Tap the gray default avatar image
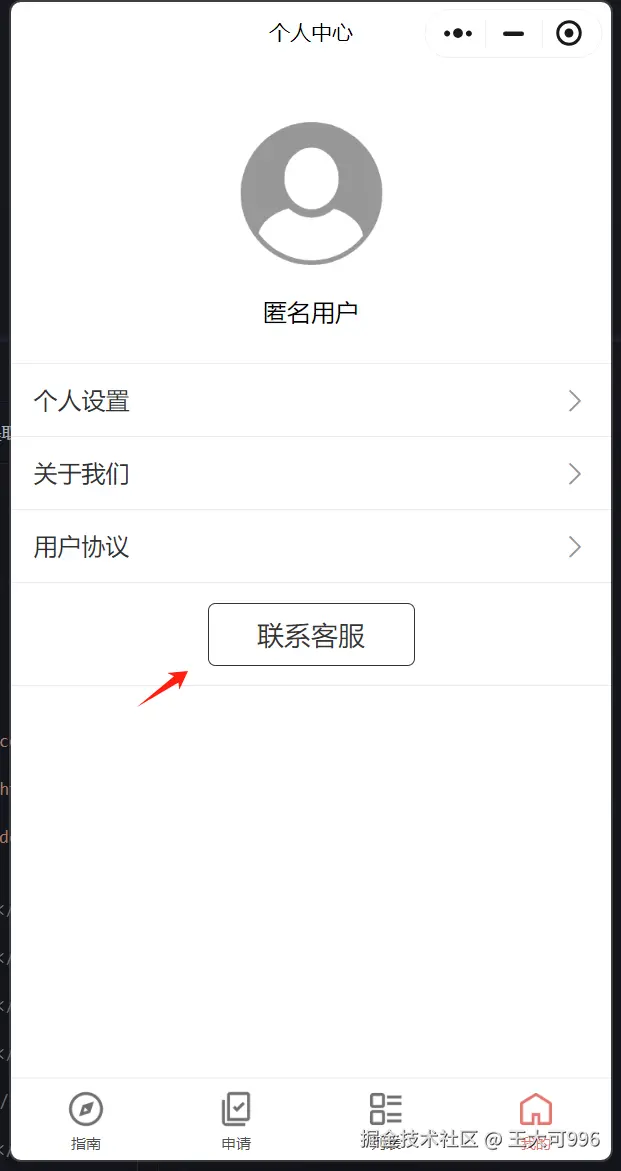This screenshot has width=621, height=1171. [311, 193]
